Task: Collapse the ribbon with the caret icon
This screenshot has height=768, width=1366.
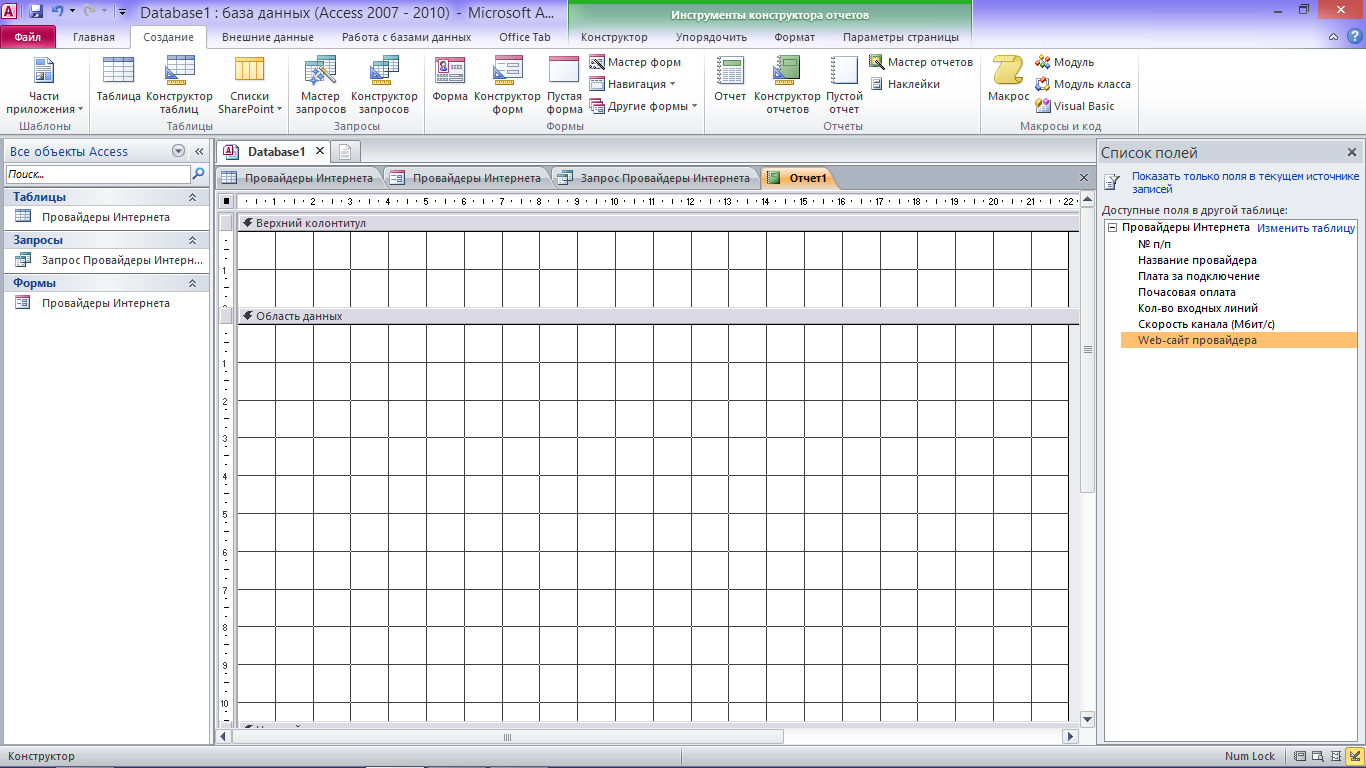Action: (1335, 37)
